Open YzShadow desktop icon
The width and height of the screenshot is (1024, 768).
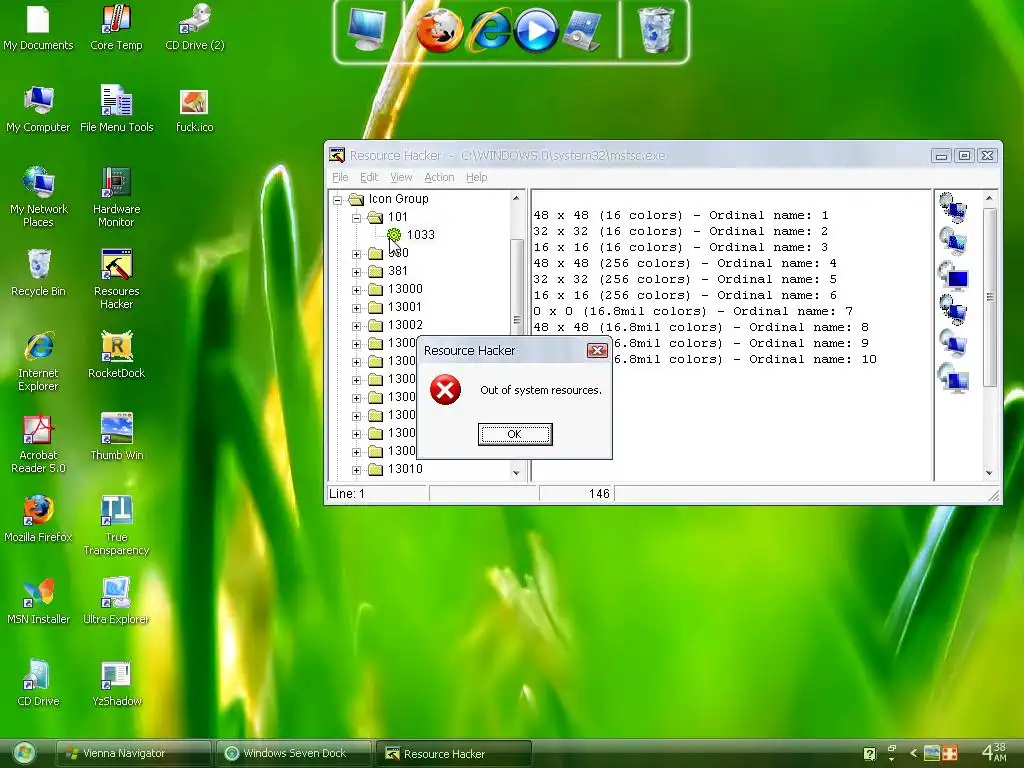coord(116,683)
